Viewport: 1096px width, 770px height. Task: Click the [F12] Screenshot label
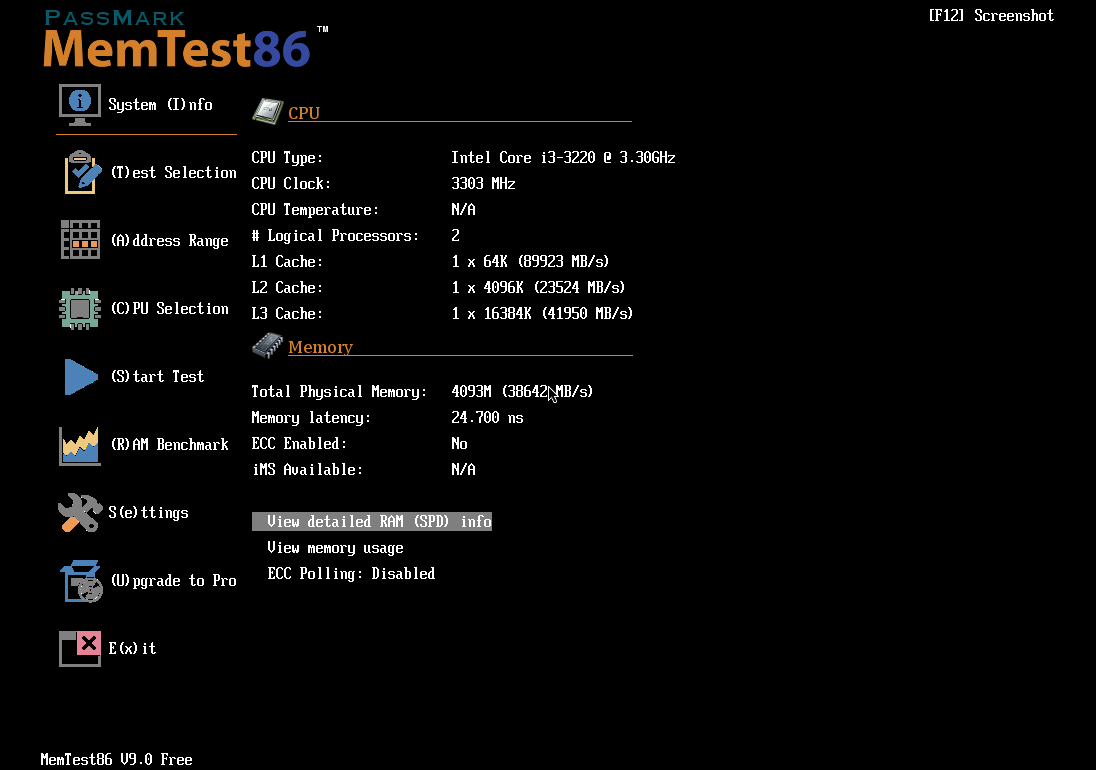pos(991,15)
